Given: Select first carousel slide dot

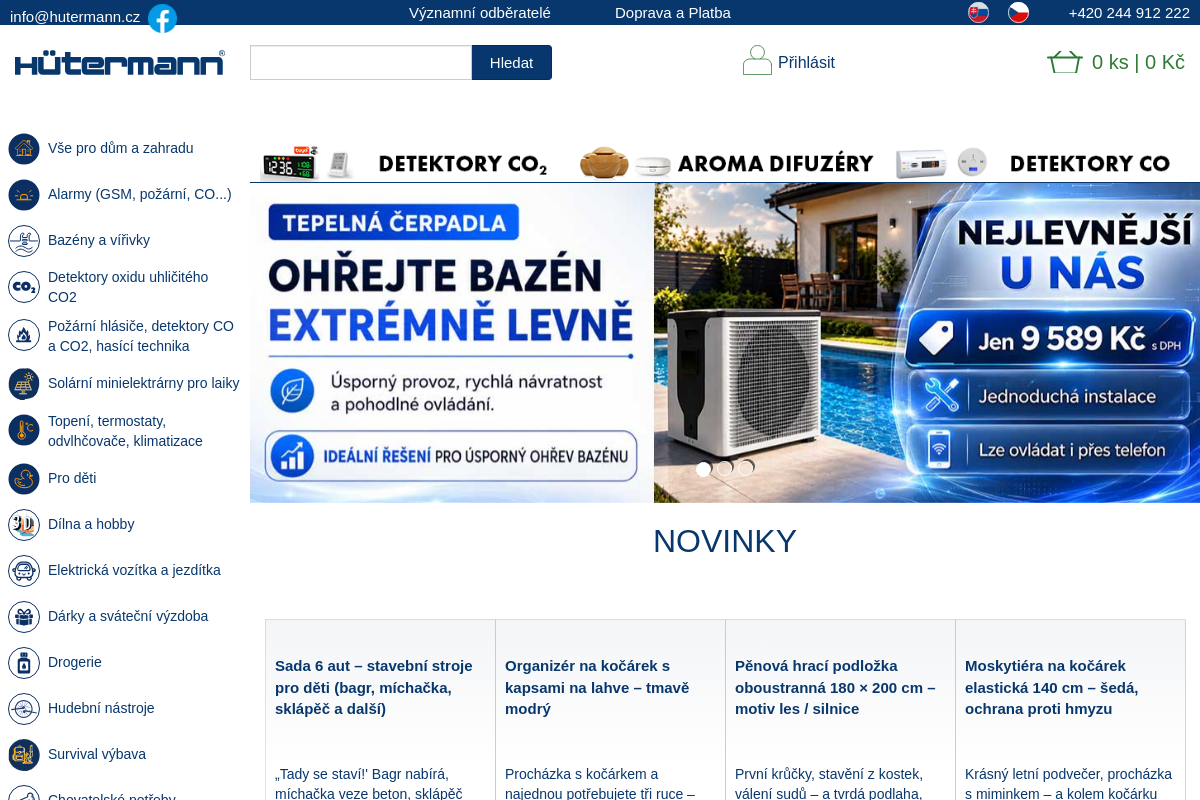Looking at the screenshot, I should (x=703, y=469).
